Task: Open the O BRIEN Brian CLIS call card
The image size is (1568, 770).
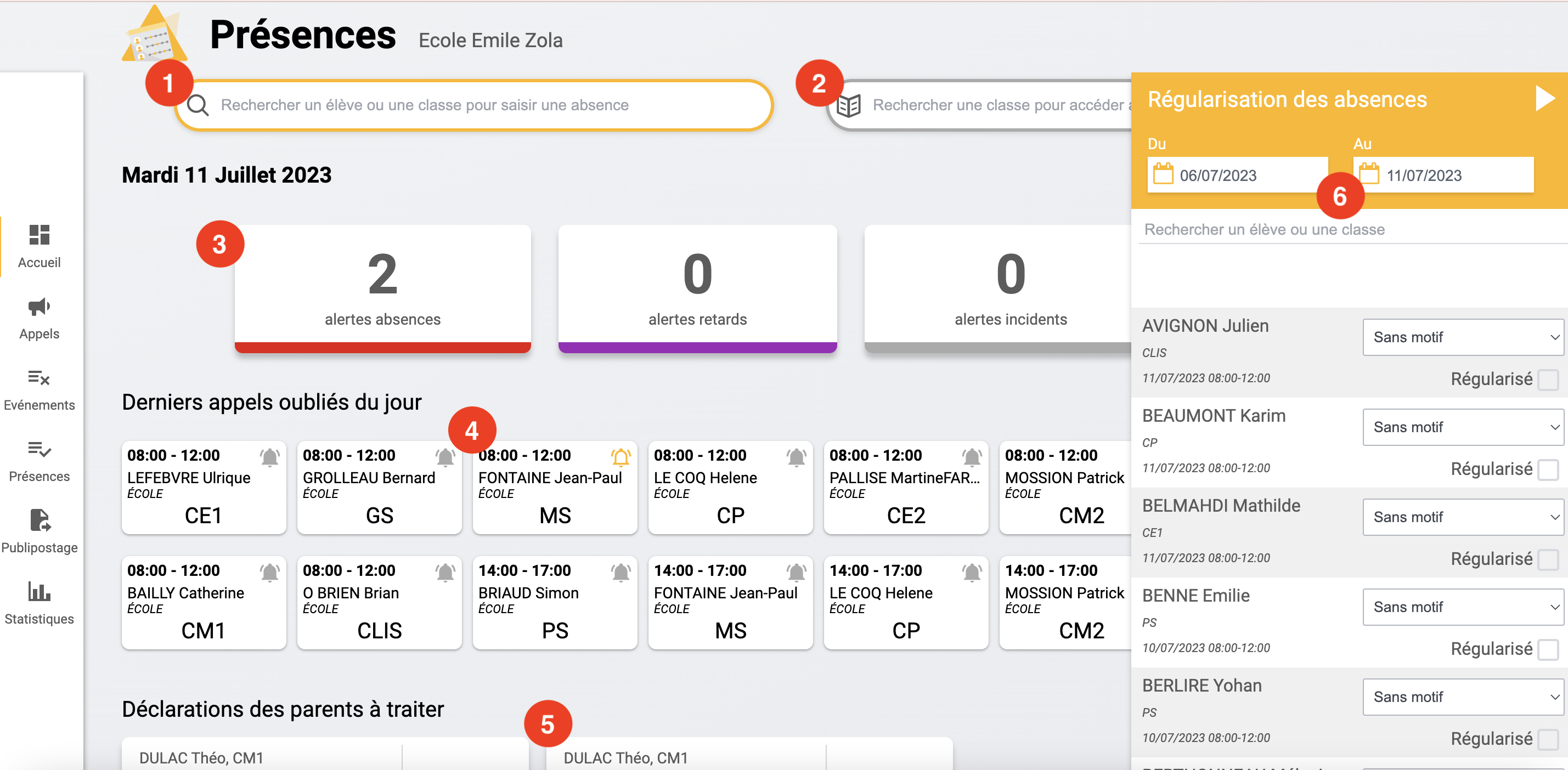Action: (379, 602)
